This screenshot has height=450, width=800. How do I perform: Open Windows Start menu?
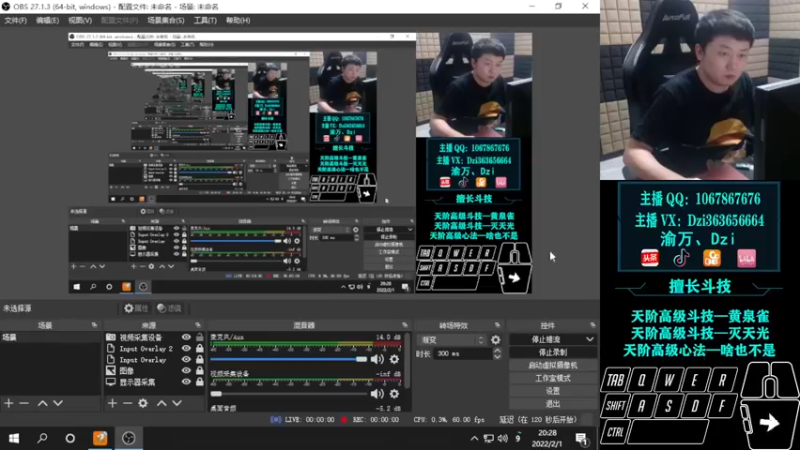(14, 438)
